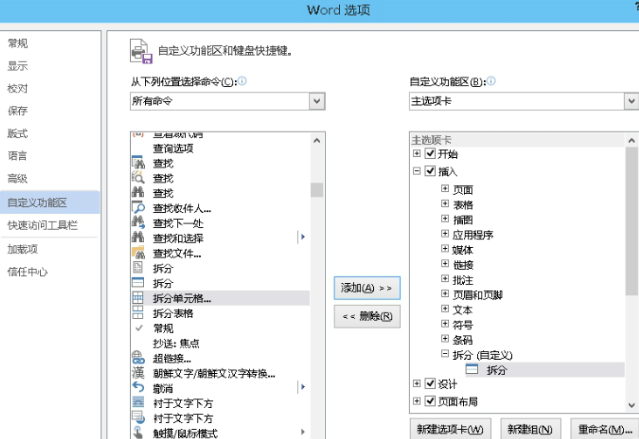This screenshot has height=439, width=639.
Task: Select the 超链接 globe icon
Action: tap(139, 358)
